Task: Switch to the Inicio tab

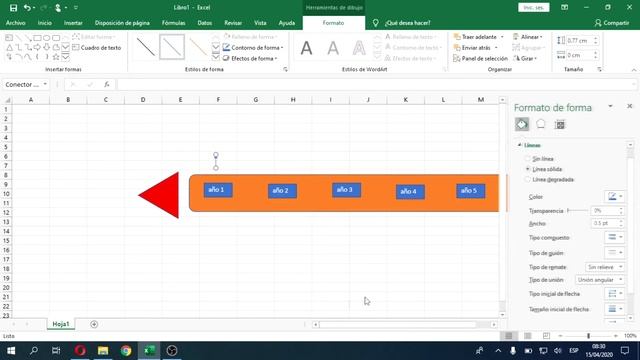Action: coord(44,23)
